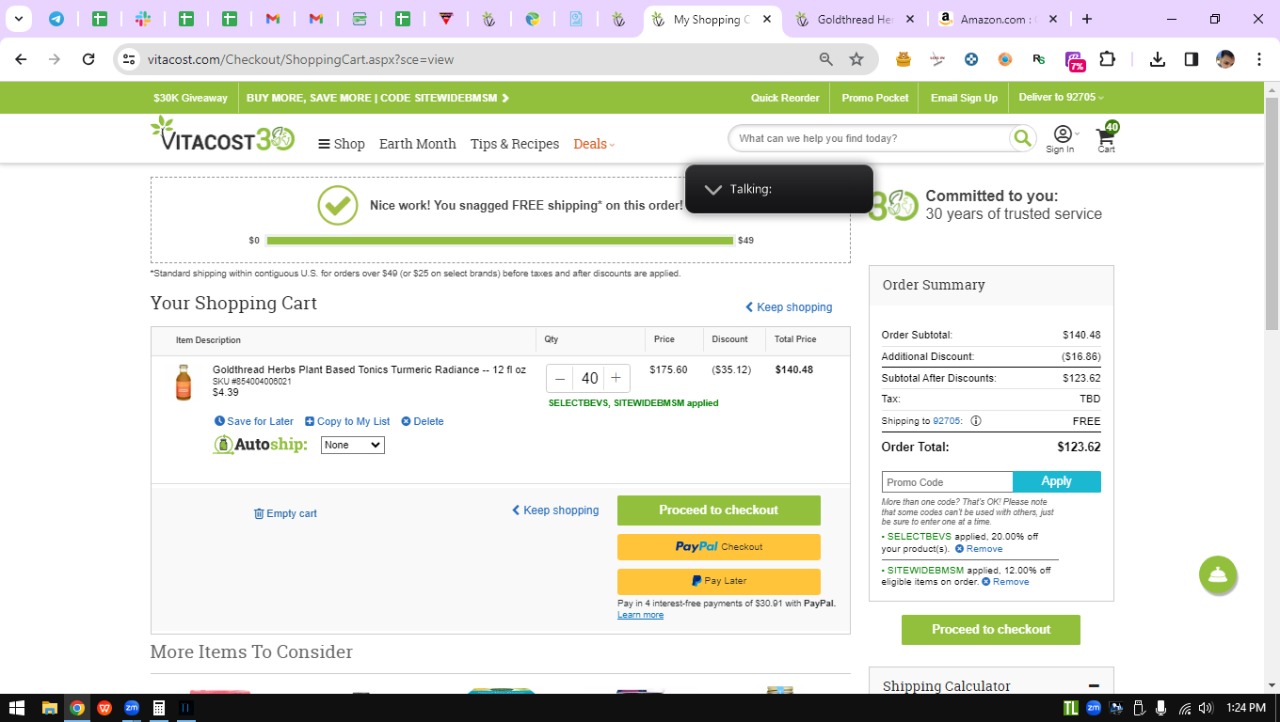Proceed to checkout under Order Summary
The image size is (1280, 722).
tap(991, 630)
